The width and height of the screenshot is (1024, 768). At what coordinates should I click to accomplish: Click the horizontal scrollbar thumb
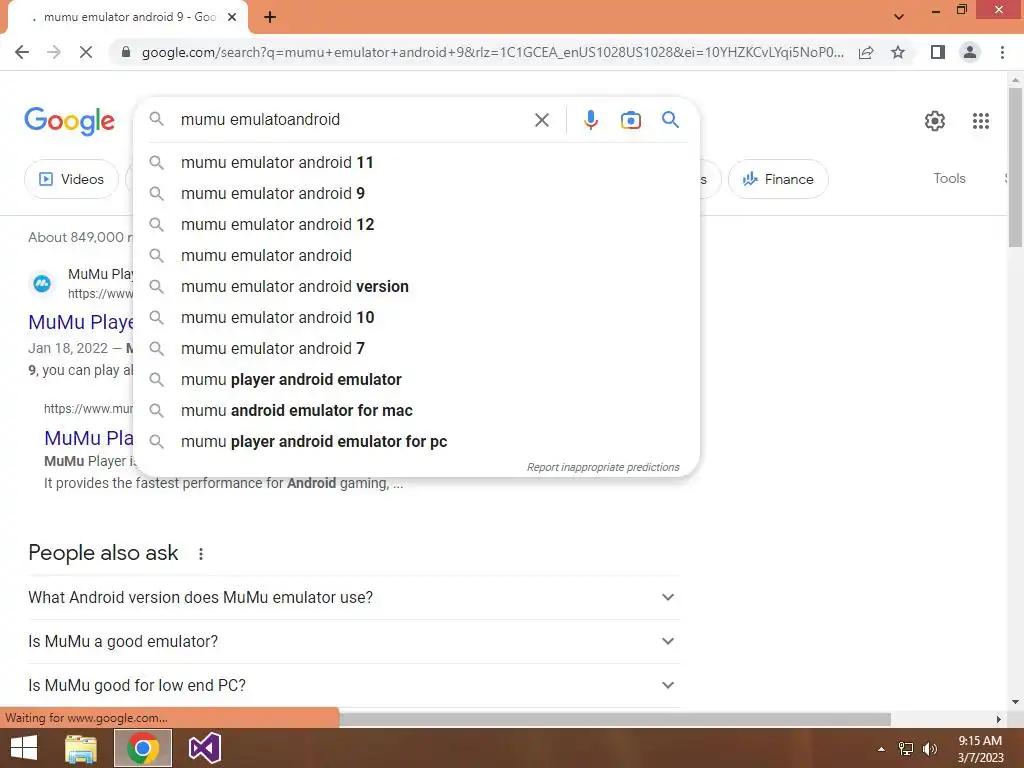(x=614, y=719)
